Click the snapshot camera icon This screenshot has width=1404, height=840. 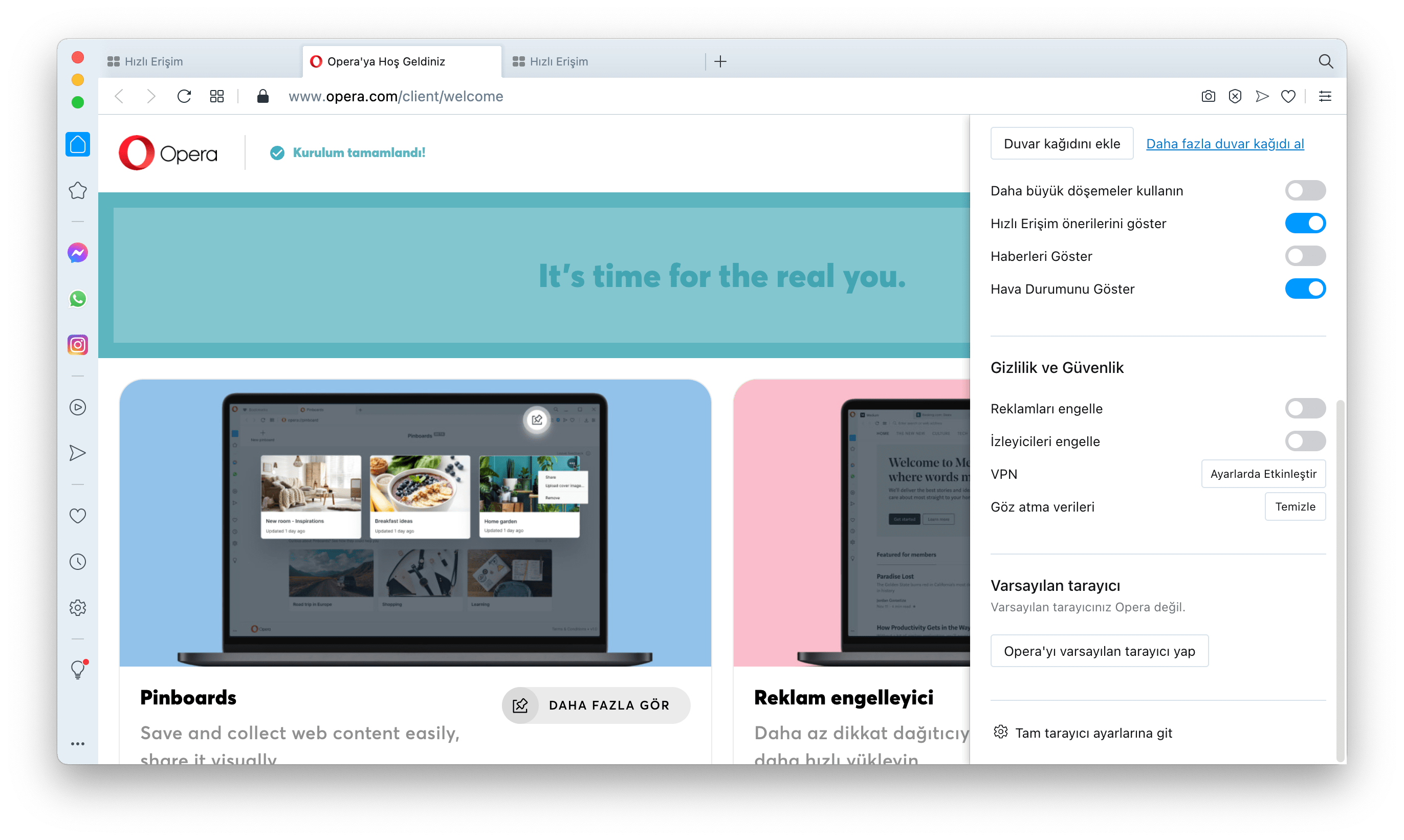click(x=1208, y=96)
